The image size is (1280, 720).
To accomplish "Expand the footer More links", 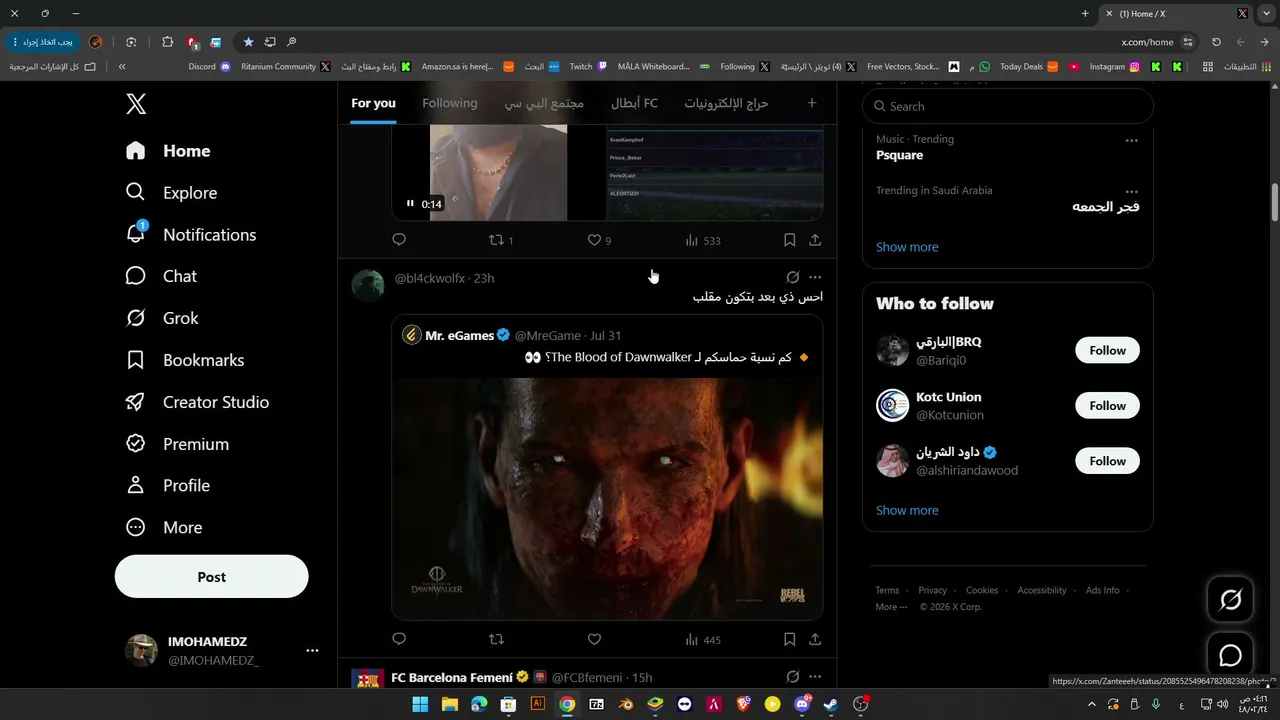I will coord(891,607).
